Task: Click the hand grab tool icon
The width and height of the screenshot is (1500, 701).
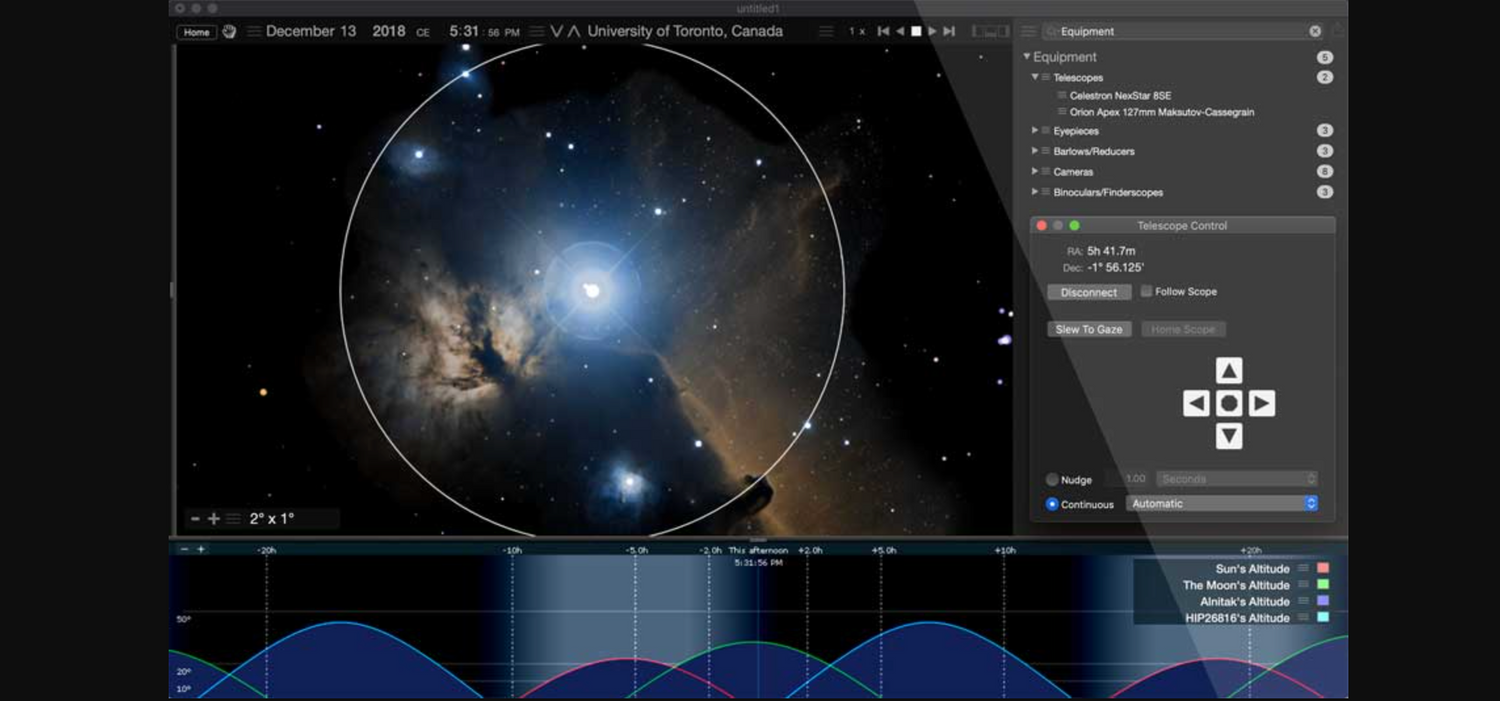Action: click(229, 32)
